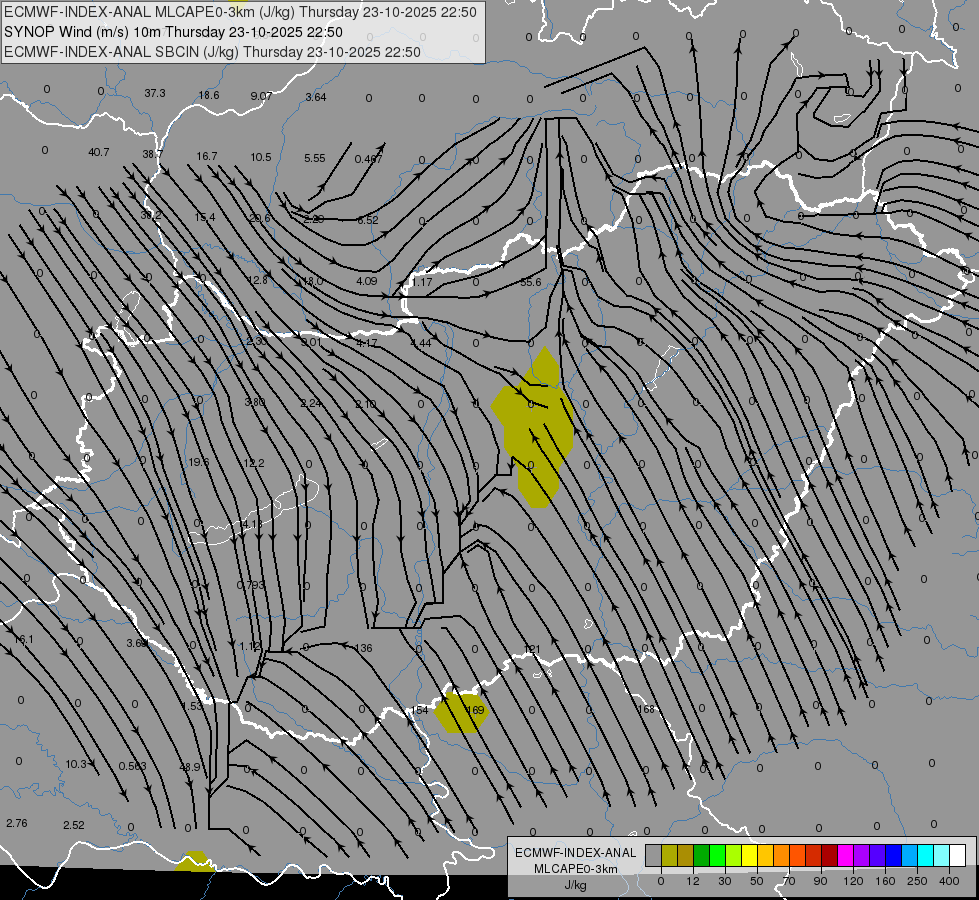Click the 250 tick label on color bar

[917, 881]
